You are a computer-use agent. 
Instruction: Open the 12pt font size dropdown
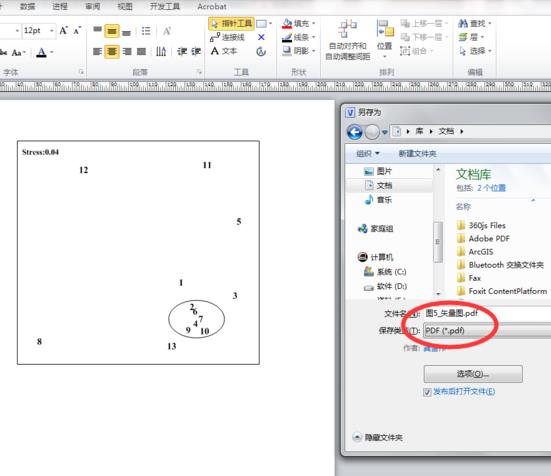click(51, 31)
